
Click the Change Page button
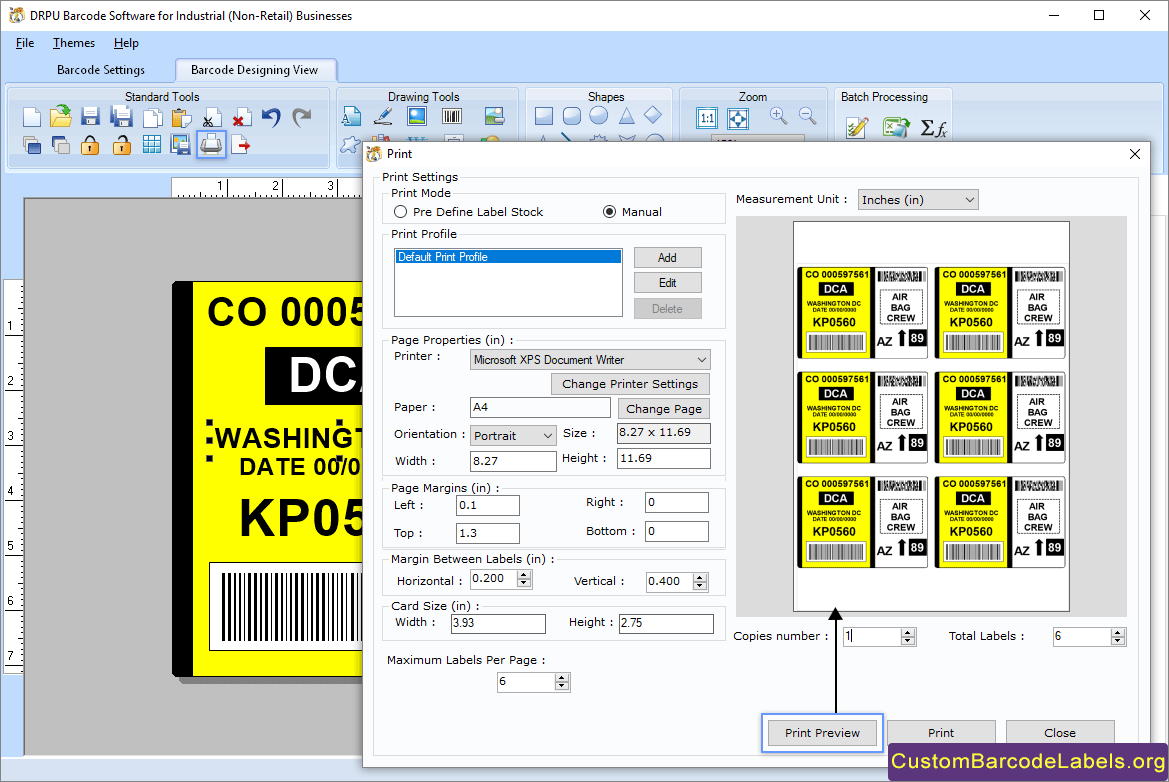[664, 409]
